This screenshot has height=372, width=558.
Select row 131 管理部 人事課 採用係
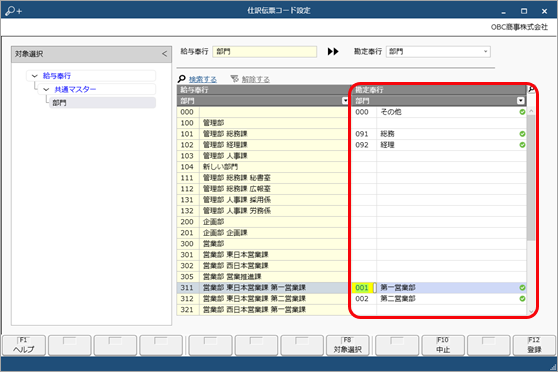[x=264, y=200]
